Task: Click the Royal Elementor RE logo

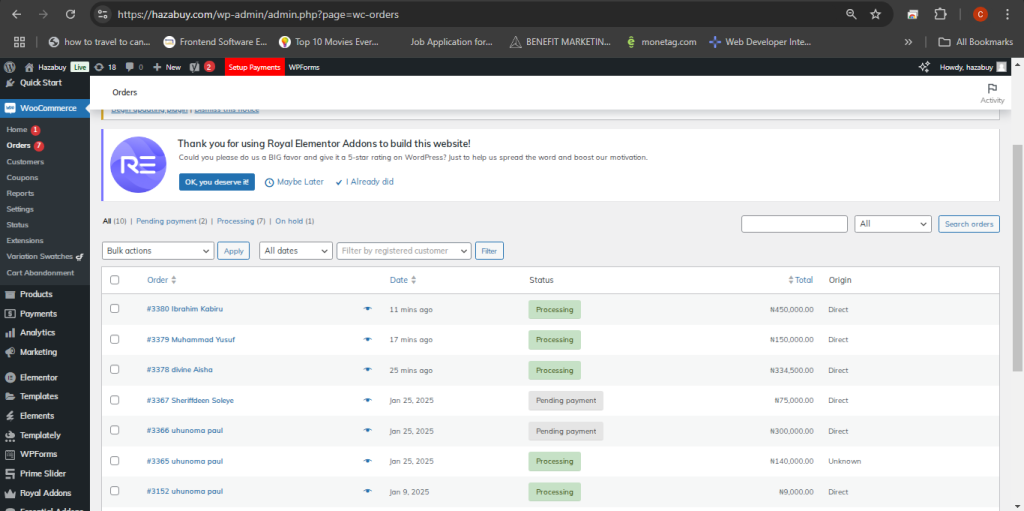Action: pyautogui.click(x=138, y=166)
